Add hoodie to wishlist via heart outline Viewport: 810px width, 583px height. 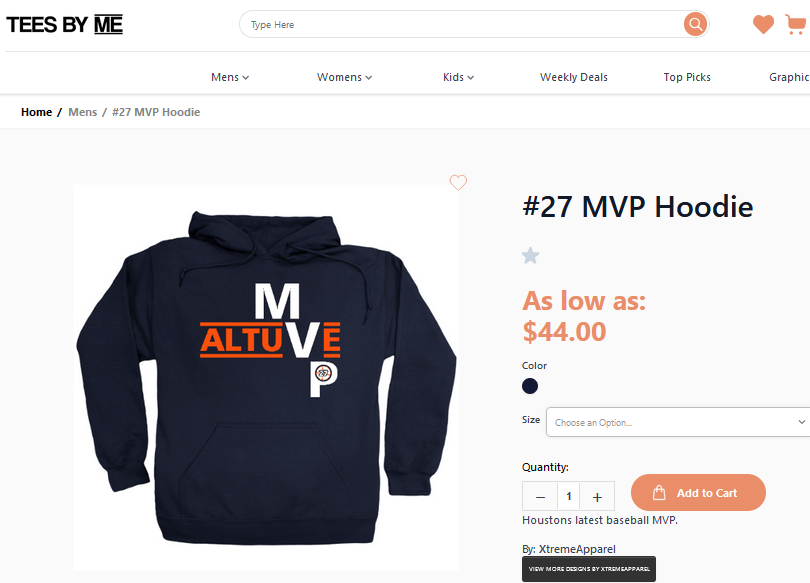[458, 182]
